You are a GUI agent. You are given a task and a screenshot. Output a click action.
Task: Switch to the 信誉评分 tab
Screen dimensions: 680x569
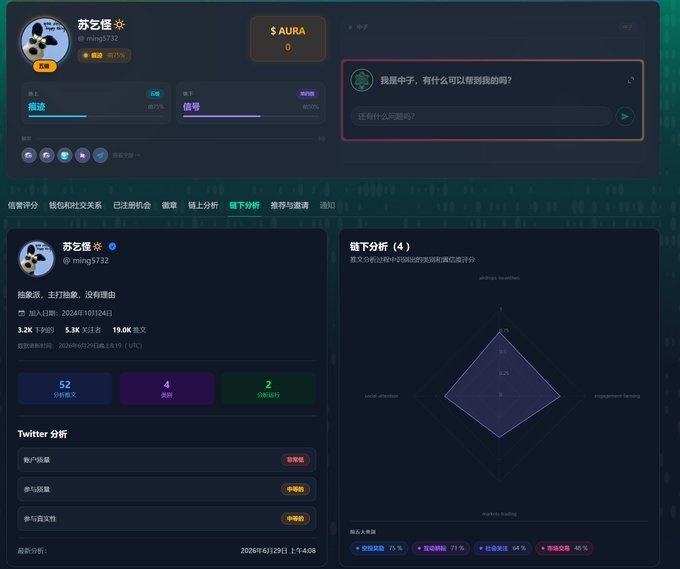23,205
